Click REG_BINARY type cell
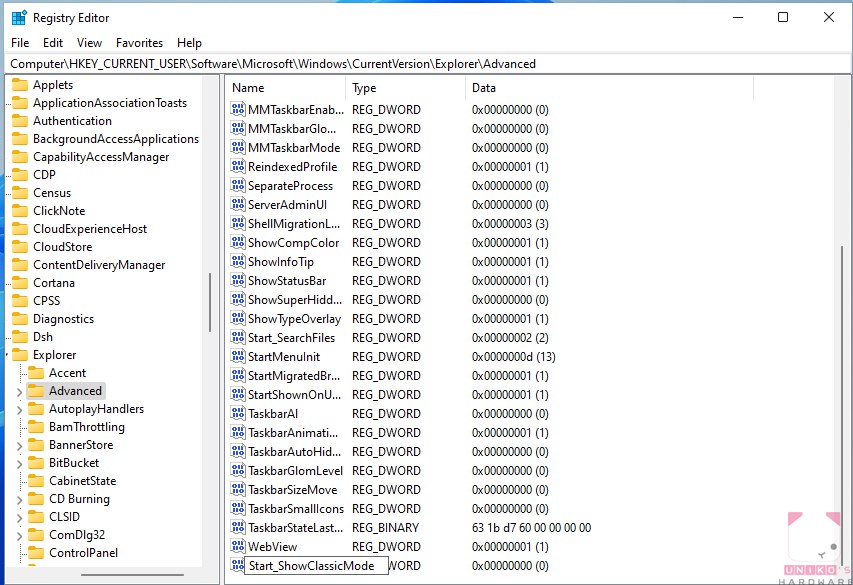 point(386,528)
